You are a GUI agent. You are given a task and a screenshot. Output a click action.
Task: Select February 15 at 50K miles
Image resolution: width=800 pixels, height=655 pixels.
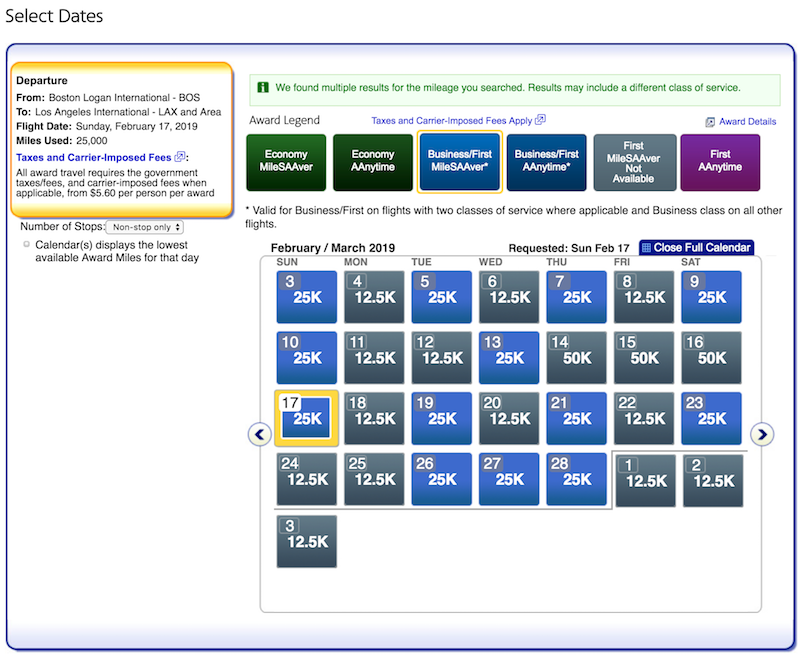pyautogui.click(x=644, y=358)
